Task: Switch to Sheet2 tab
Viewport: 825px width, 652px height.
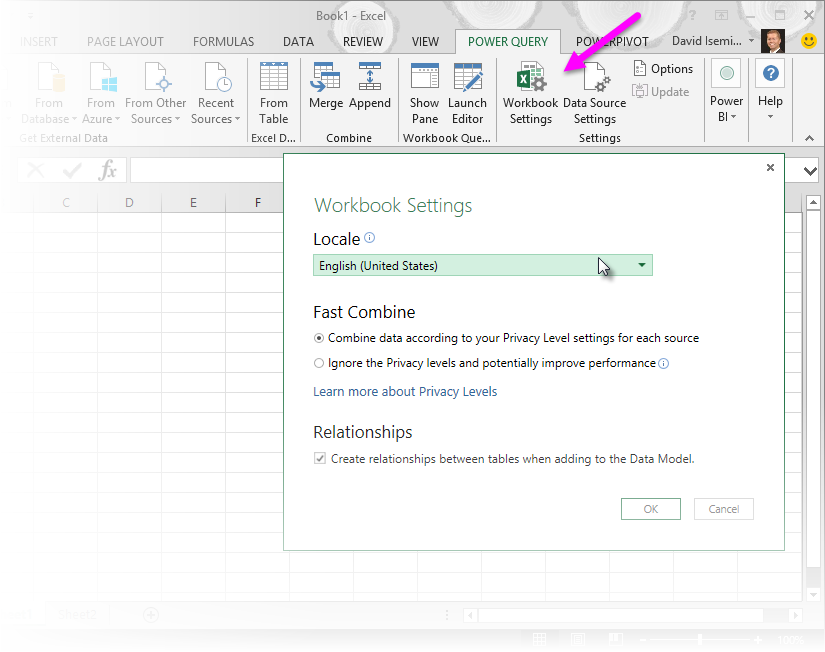Action: pyautogui.click(x=77, y=615)
